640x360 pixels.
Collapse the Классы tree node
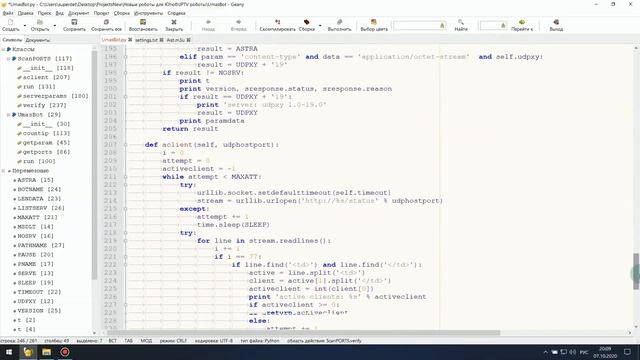(x=3, y=49)
